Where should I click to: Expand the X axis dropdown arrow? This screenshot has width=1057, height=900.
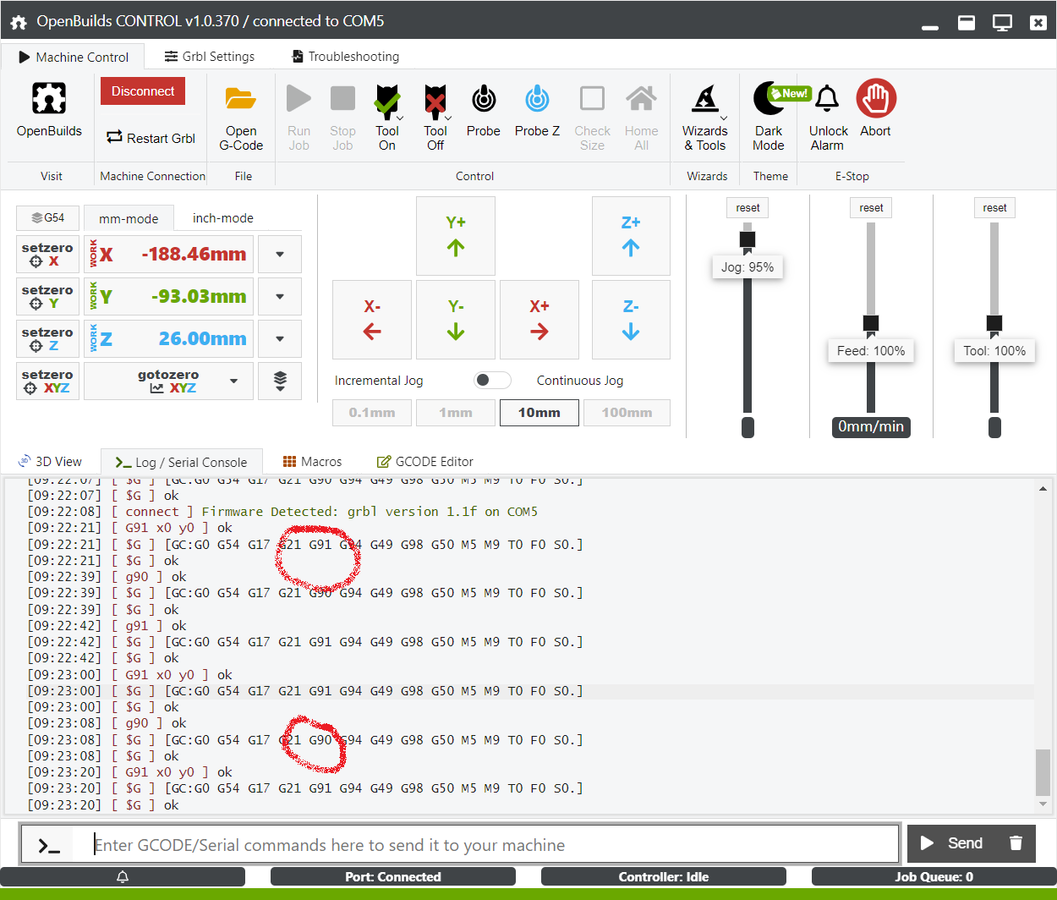[280, 254]
